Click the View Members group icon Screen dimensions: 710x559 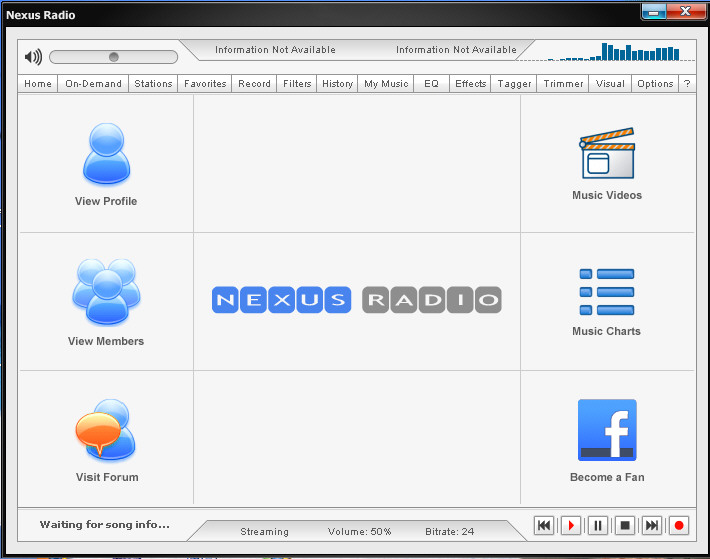coord(106,292)
